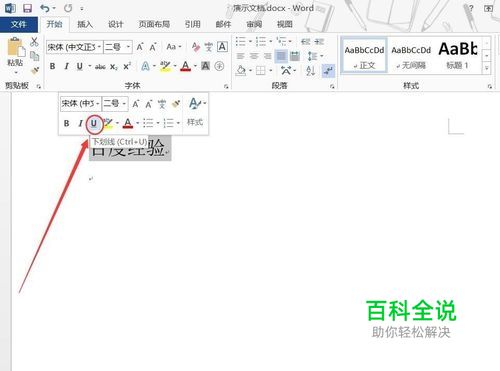Viewport: 500px width, 371px height.
Task: Toggle Underline in the ribbon
Action: coord(80,66)
